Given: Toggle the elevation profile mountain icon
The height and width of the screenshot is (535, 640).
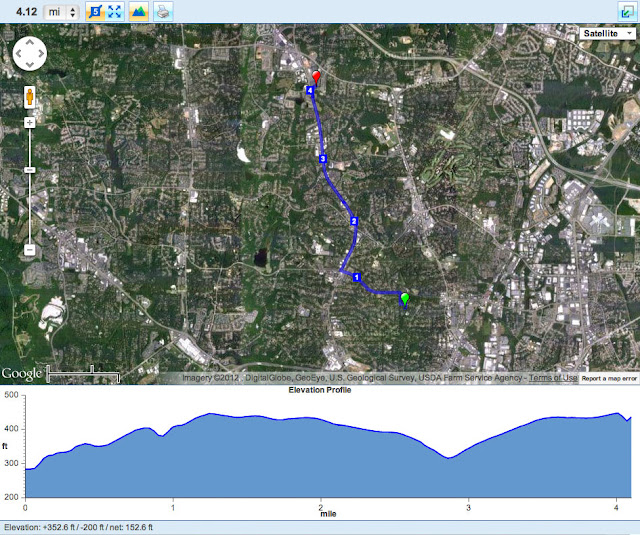Looking at the screenshot, I should point(139,11).
